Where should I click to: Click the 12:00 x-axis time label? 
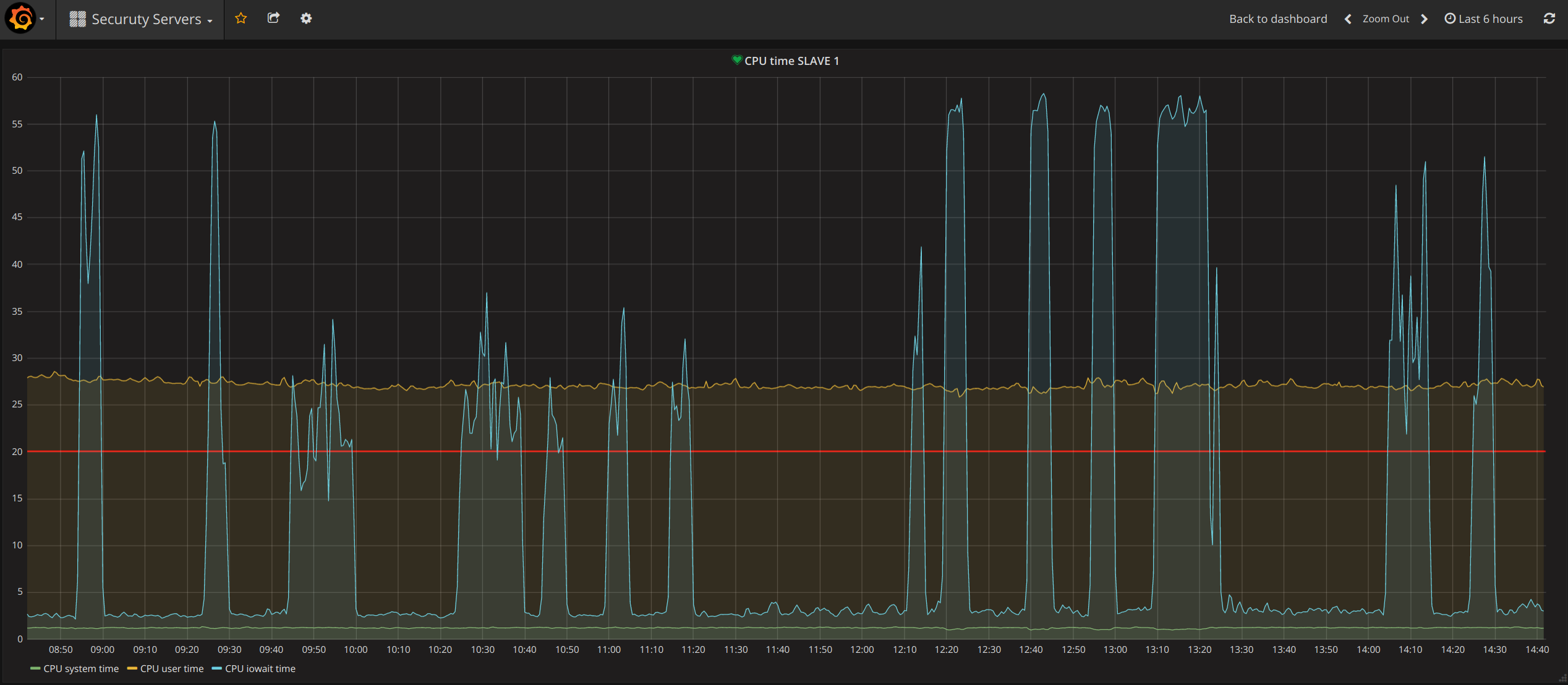(862, 650)
